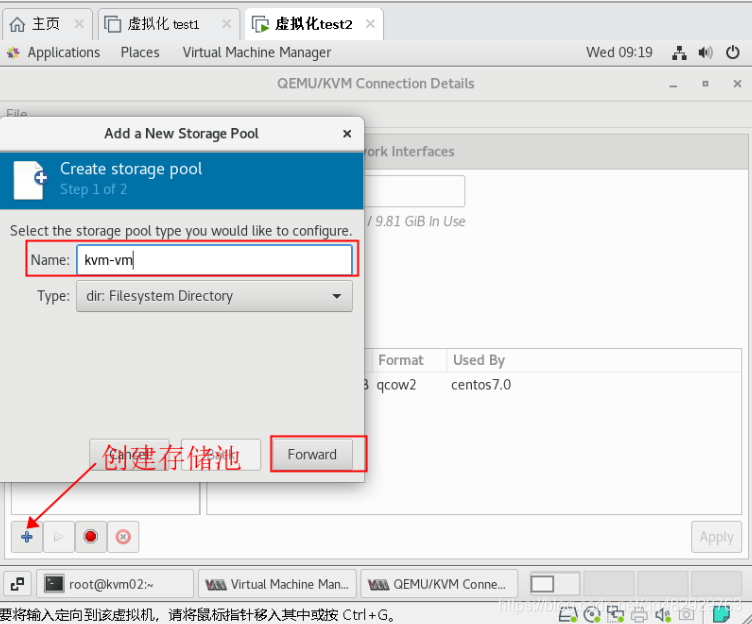Select the centos7.0 Used By cell

pos(481,385)
